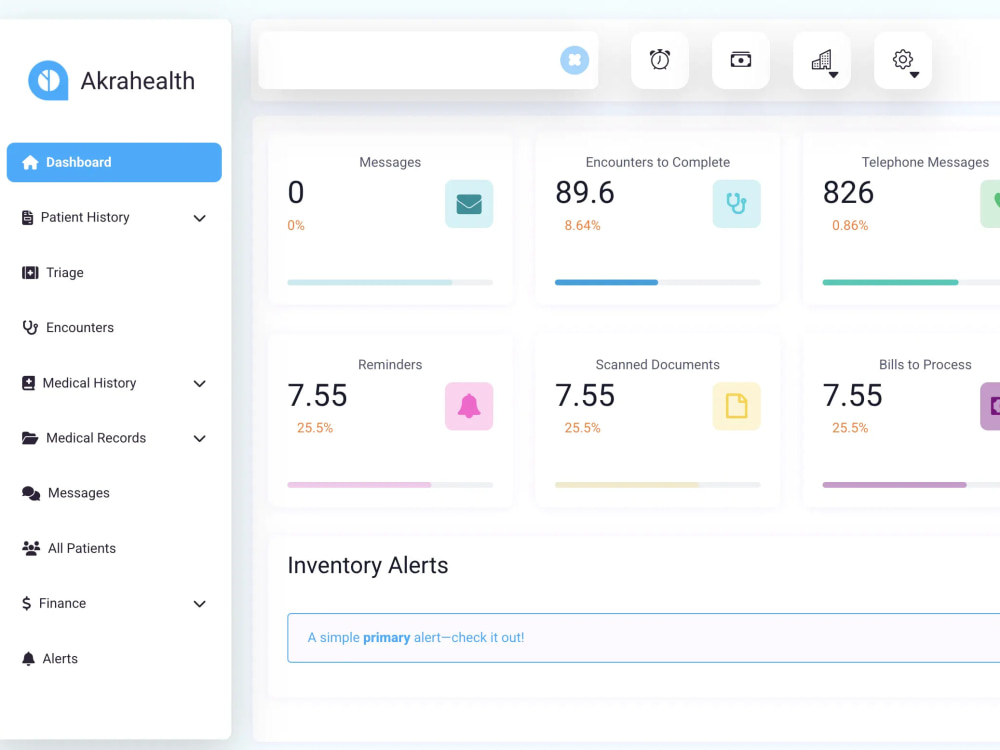The height and width of the screenshot is (750, 1000).
Task: Open the Dashboard menu item
Action: pos(114,162)
